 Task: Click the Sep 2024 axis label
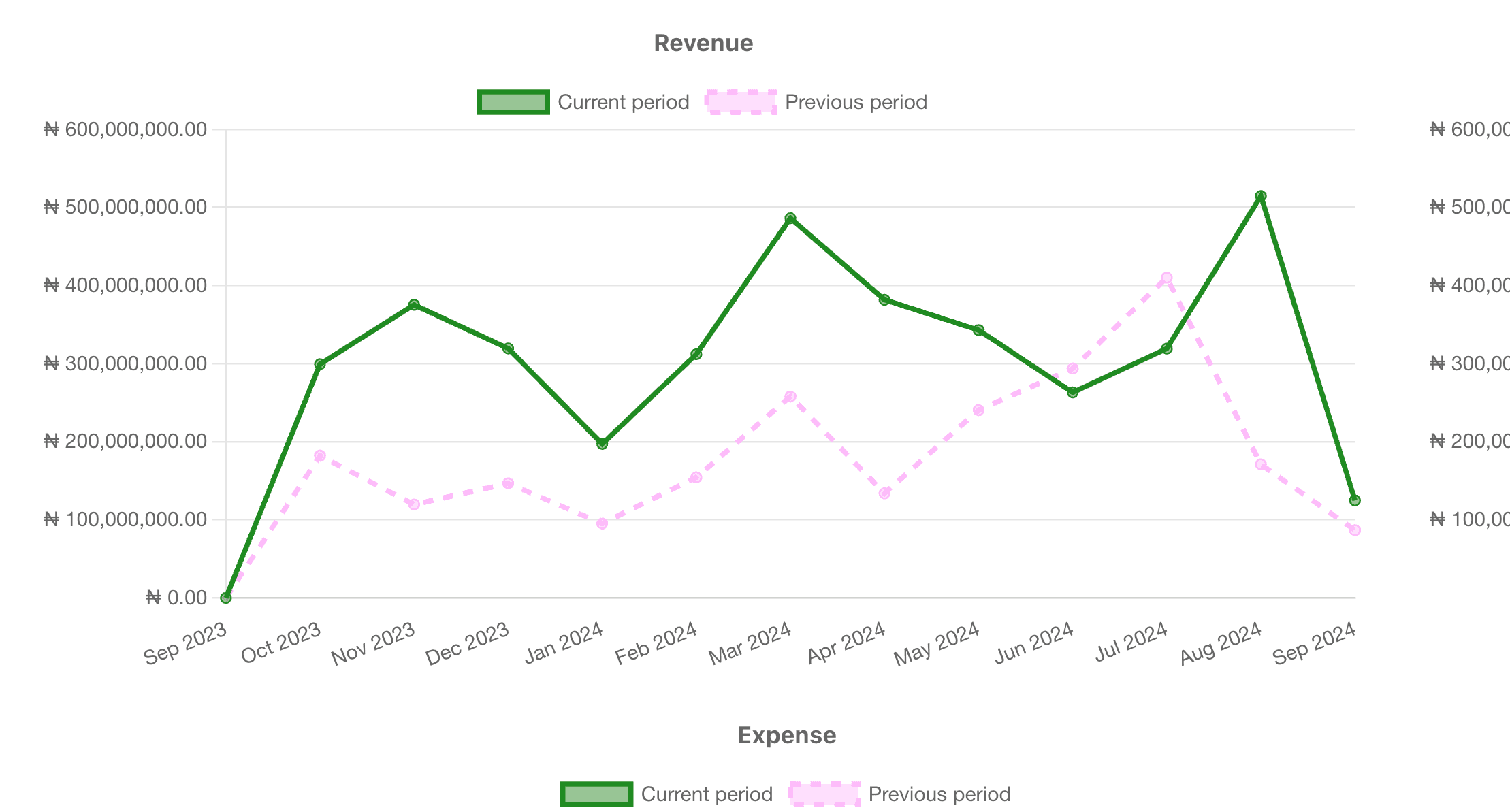tap(1314, 644)
